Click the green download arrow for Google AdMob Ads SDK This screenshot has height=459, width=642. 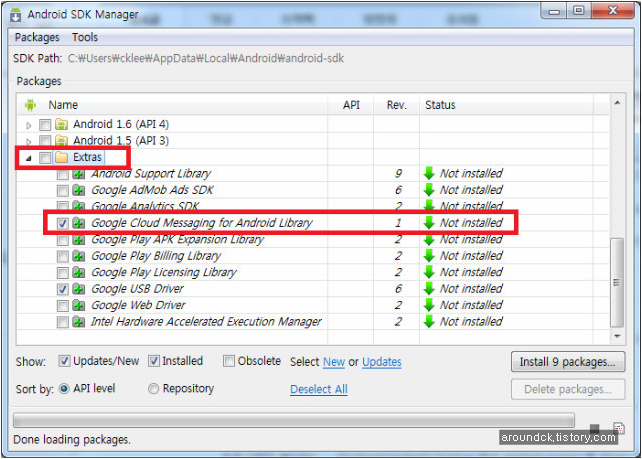[429, 190]
